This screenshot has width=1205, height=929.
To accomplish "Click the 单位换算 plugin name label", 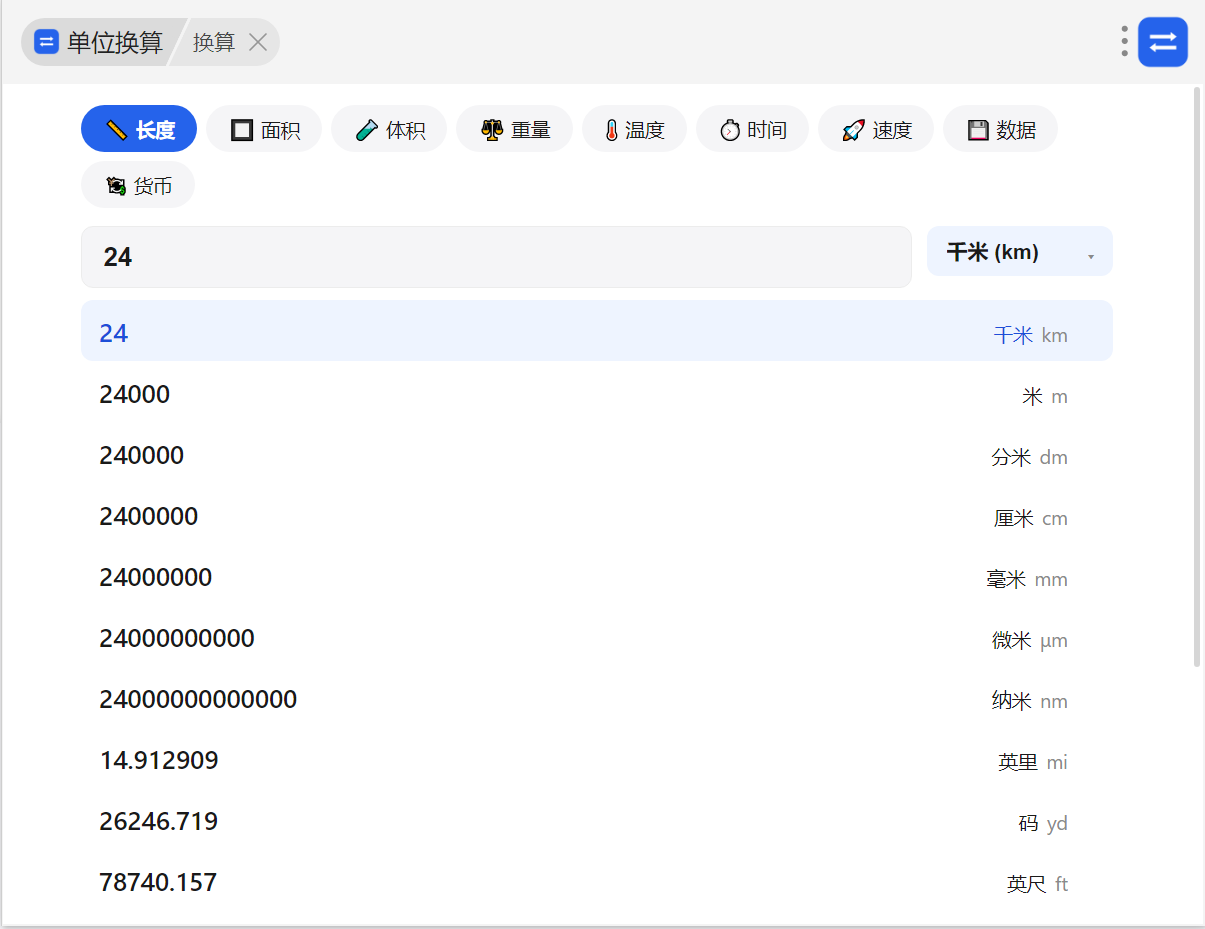I will pyautogui.click(x=114, y=42).
